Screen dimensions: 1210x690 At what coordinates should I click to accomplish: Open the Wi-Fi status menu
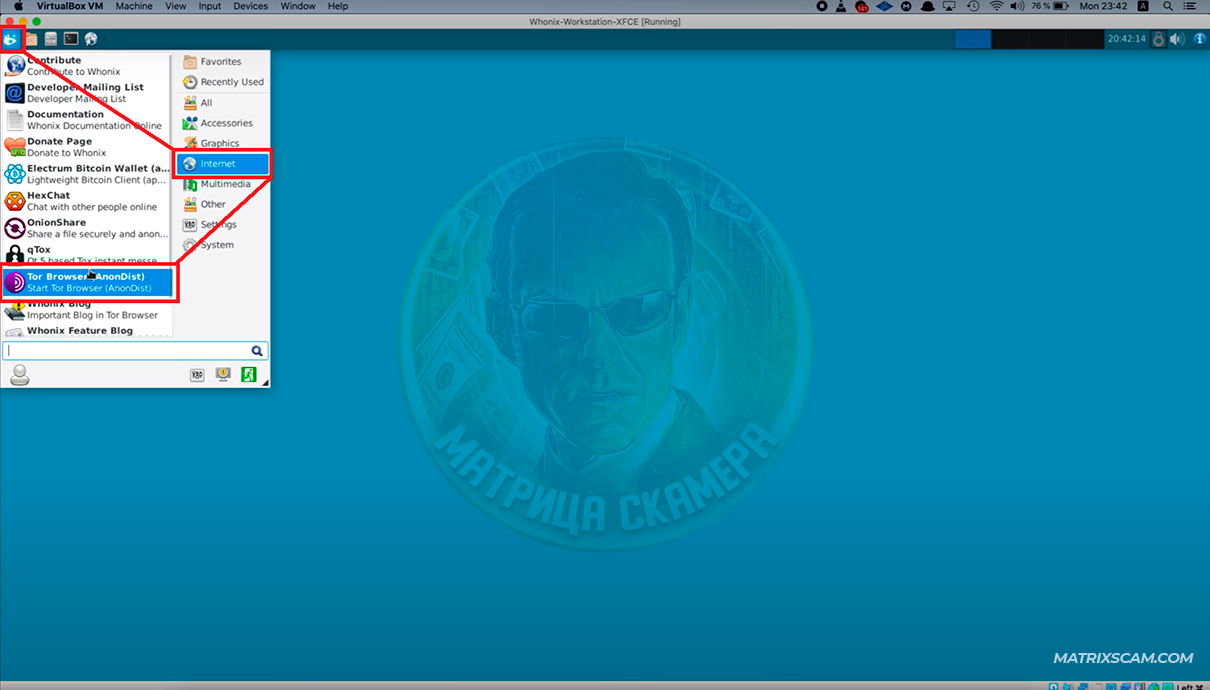[996, 6]
